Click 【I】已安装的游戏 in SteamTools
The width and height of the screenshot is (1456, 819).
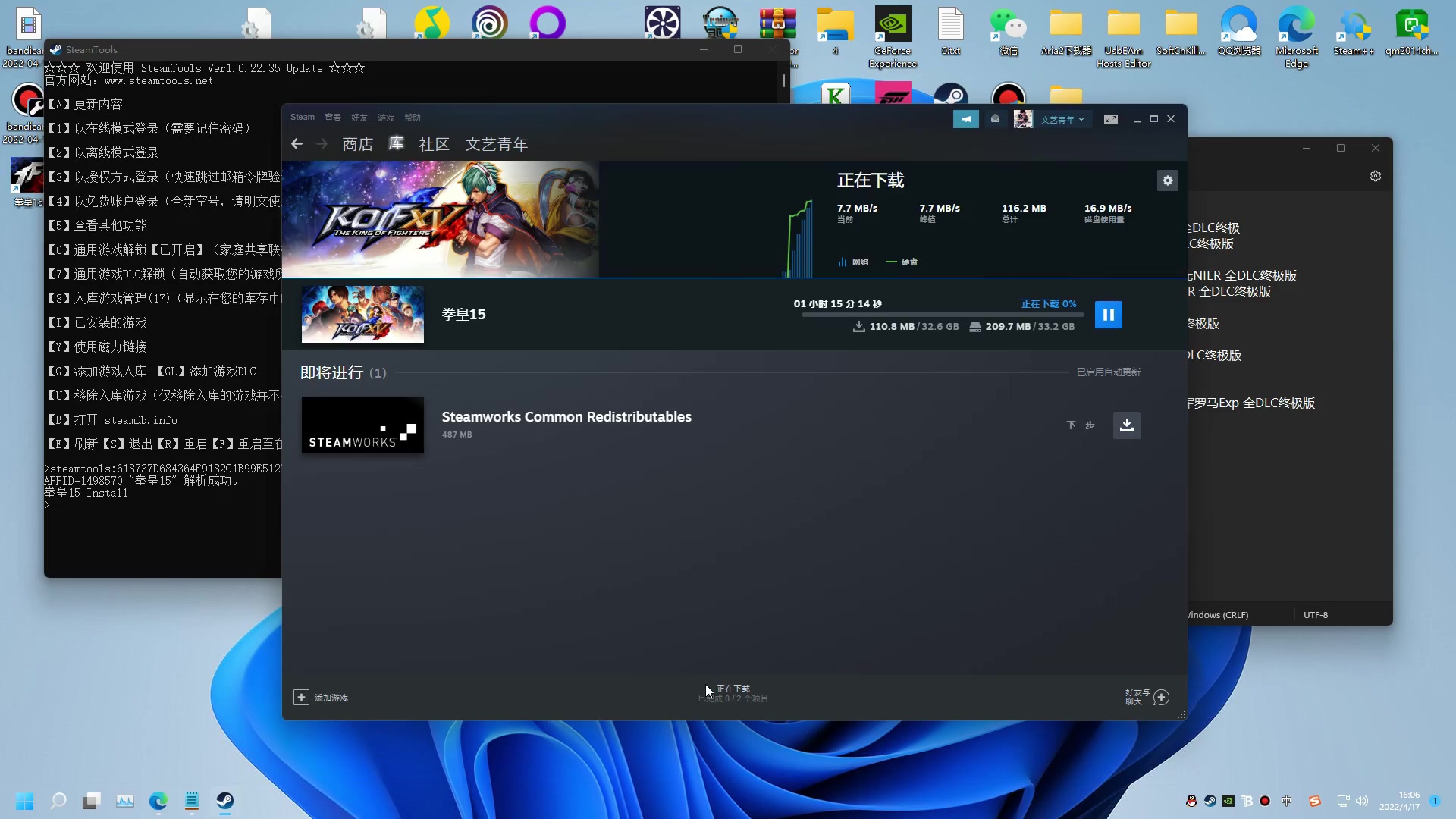point(97,322)
